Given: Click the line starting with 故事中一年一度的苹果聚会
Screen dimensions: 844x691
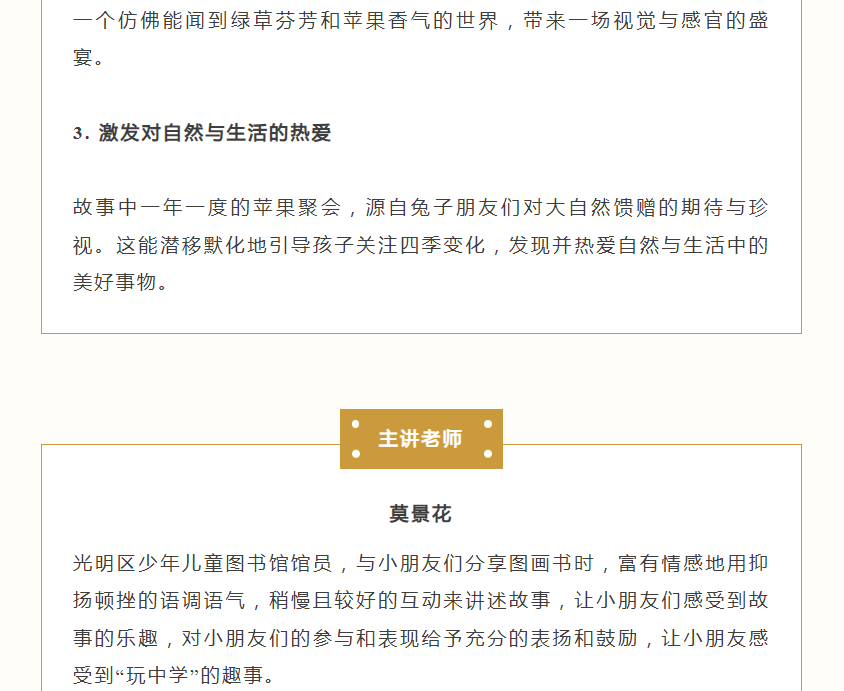Looking at the screenshot, I should pos(421,208).
